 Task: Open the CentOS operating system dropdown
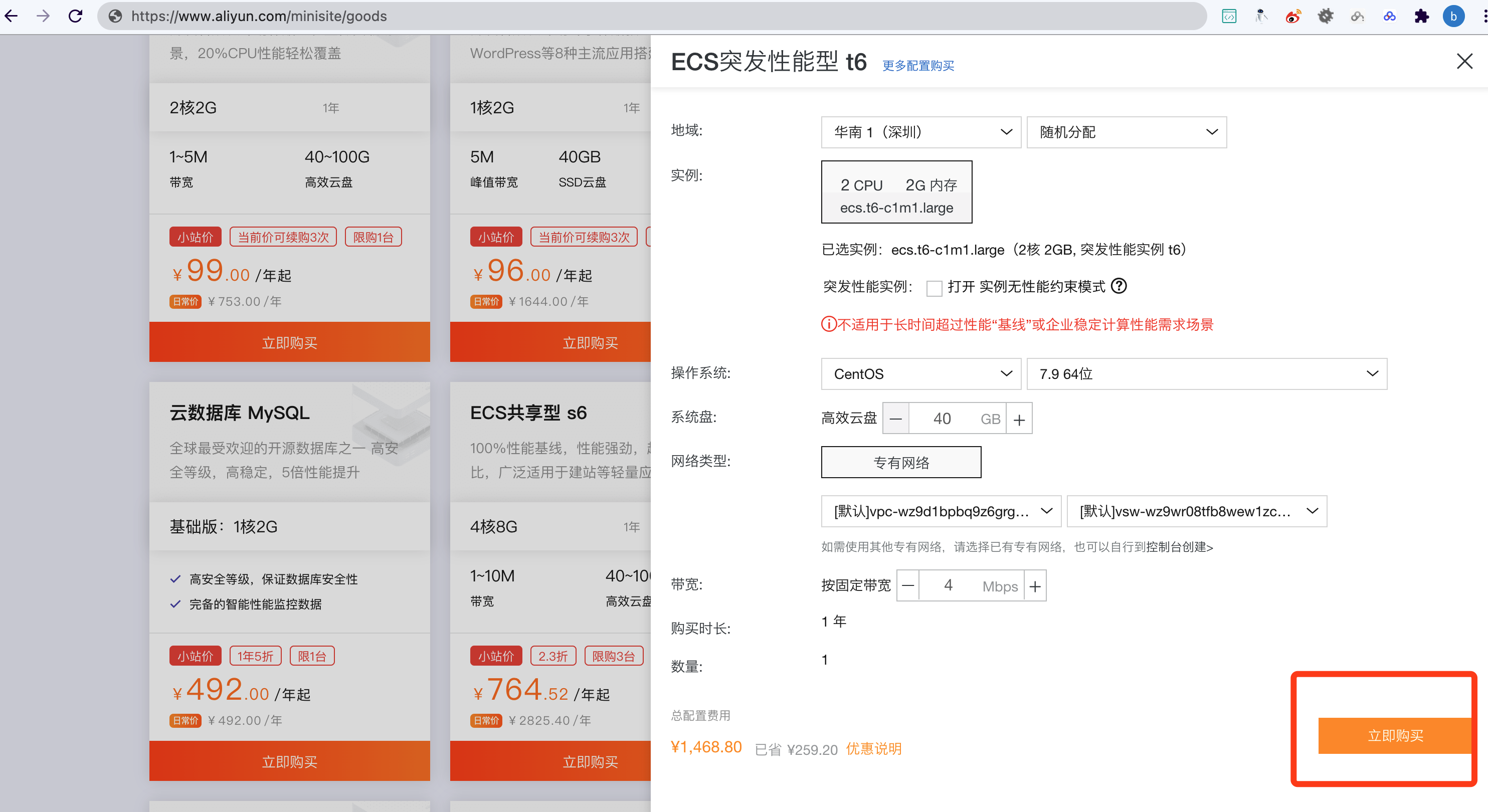[x=921, y=373]
